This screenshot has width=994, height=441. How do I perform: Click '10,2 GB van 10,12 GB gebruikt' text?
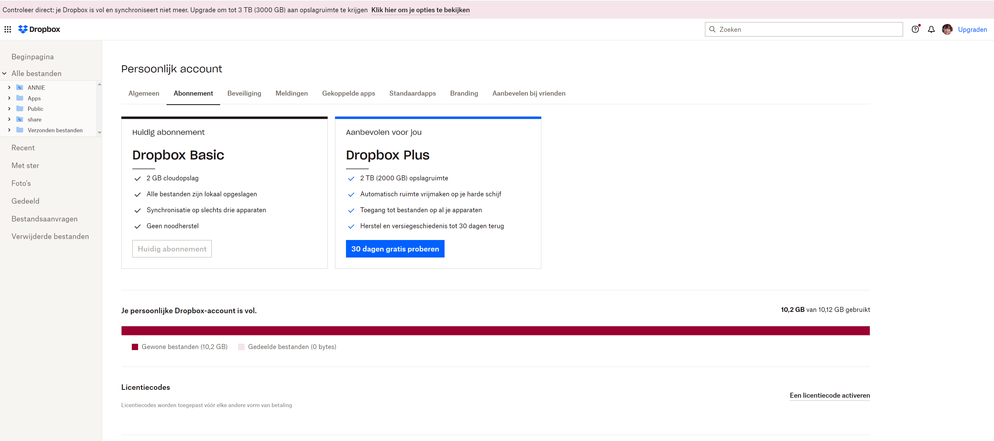pyautogui.click(x=825, y=310)
